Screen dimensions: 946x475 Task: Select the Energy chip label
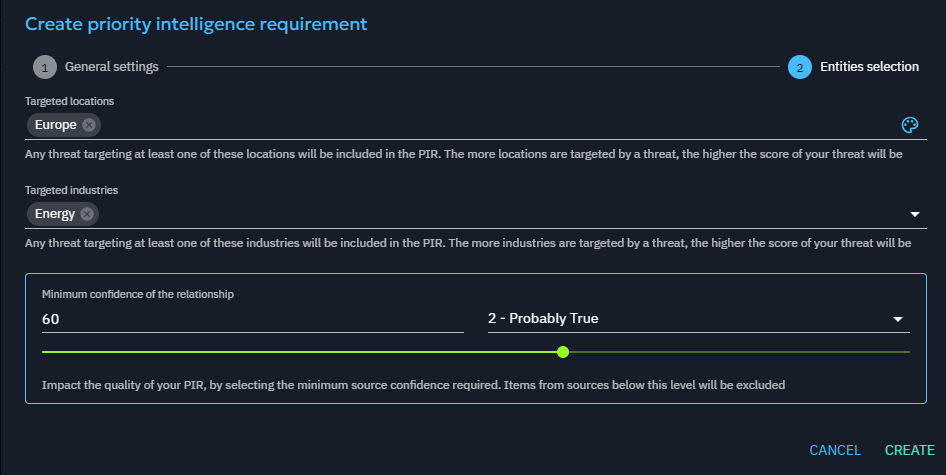tap(54, 214)
